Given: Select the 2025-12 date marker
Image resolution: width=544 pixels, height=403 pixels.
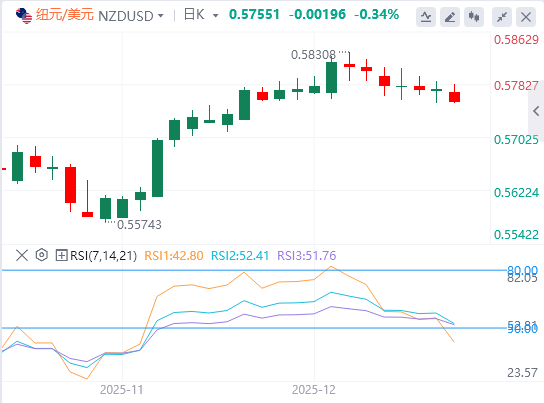Looking at the screenshot, I should point(314,390).
